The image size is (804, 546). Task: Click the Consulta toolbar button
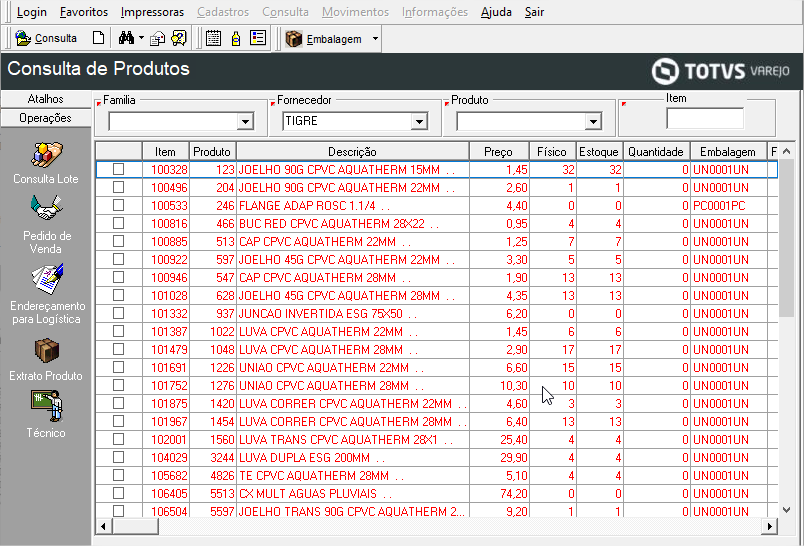tap(46, 38)
